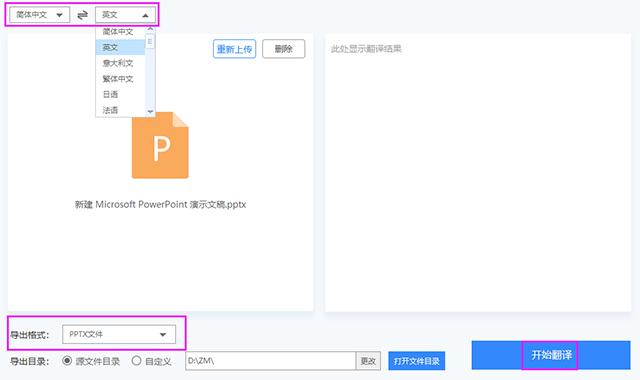Screen dimensions: 640x380
Task: Select 英文 in the language list
Action: pyautogui.click(x=120, y=47)
